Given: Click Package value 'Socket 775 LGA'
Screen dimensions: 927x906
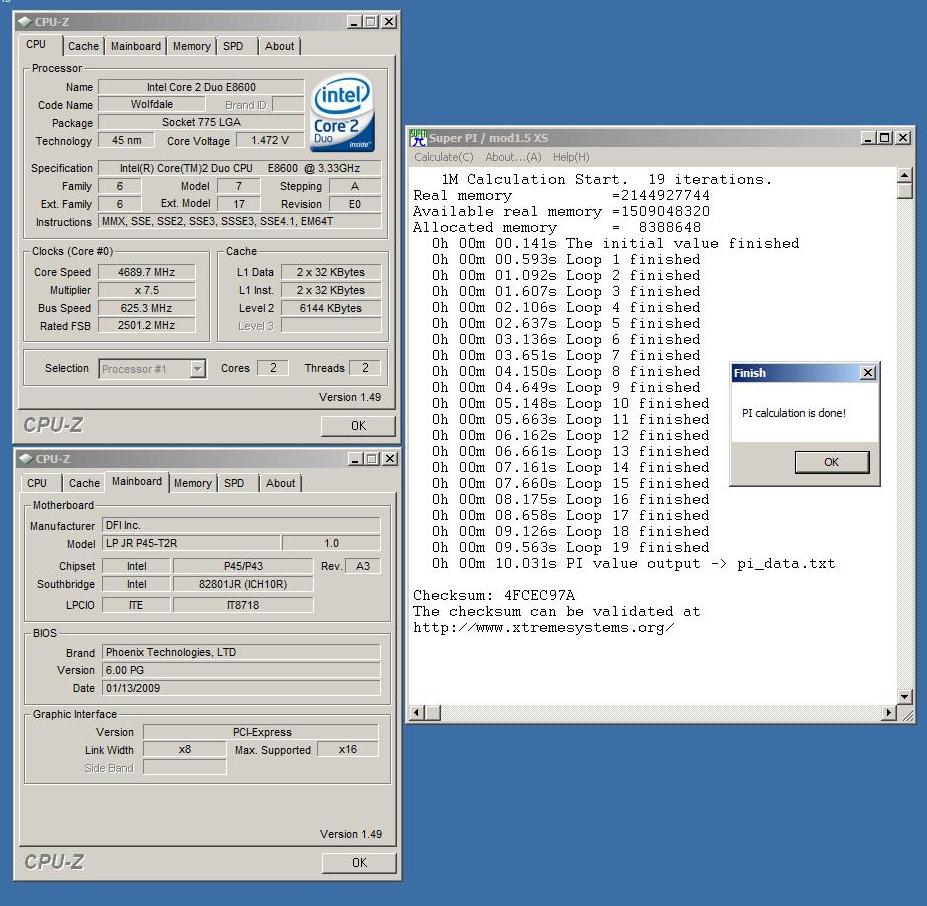Looking at the screenshot, I should click(x=201, y=122).
